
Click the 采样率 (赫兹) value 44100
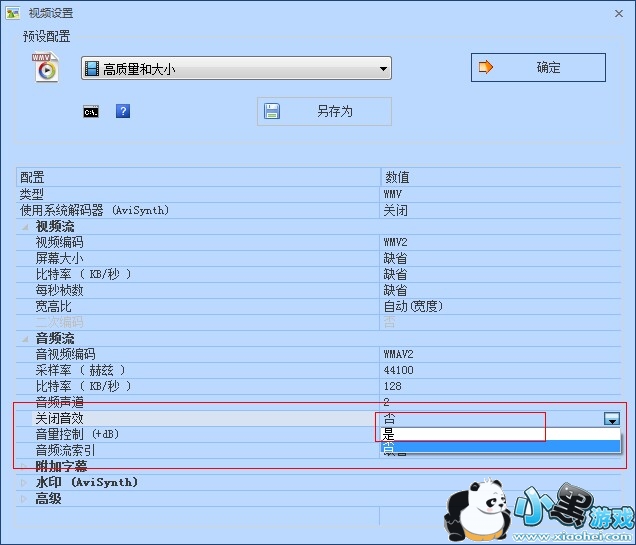(x=399, y=370)
